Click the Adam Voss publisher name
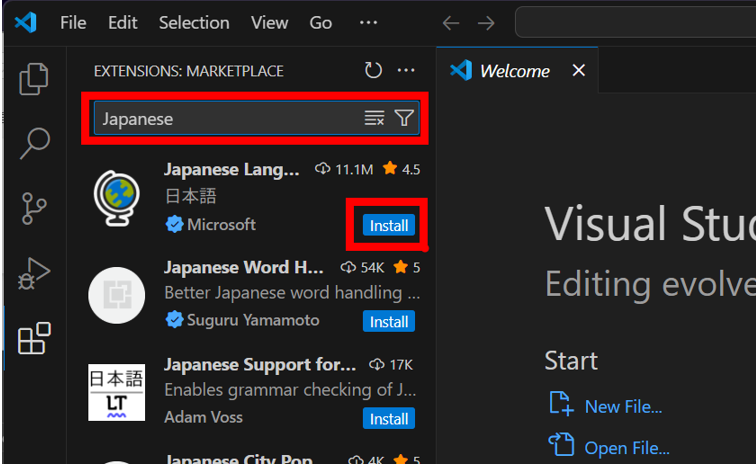This screenshot has width=756, height=464. coord(203,417)
